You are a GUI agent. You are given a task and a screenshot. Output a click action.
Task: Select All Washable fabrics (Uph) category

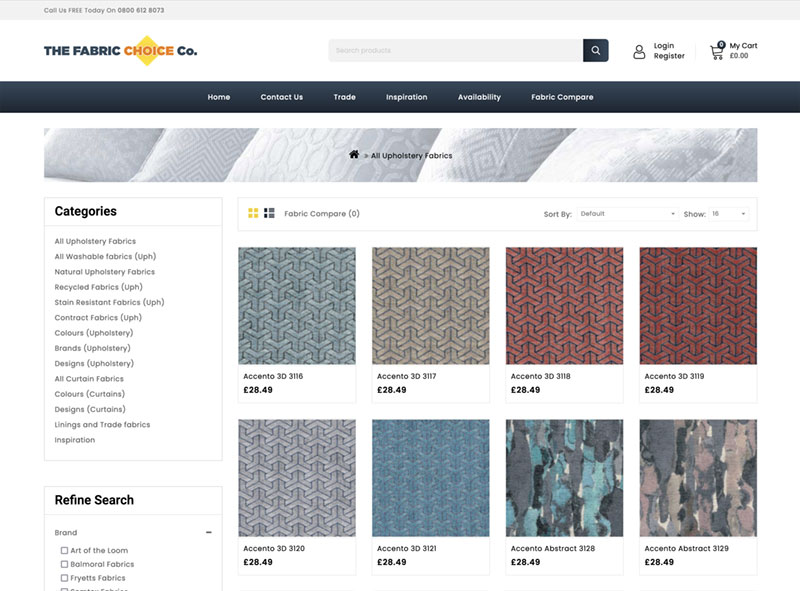click(105, 256)
